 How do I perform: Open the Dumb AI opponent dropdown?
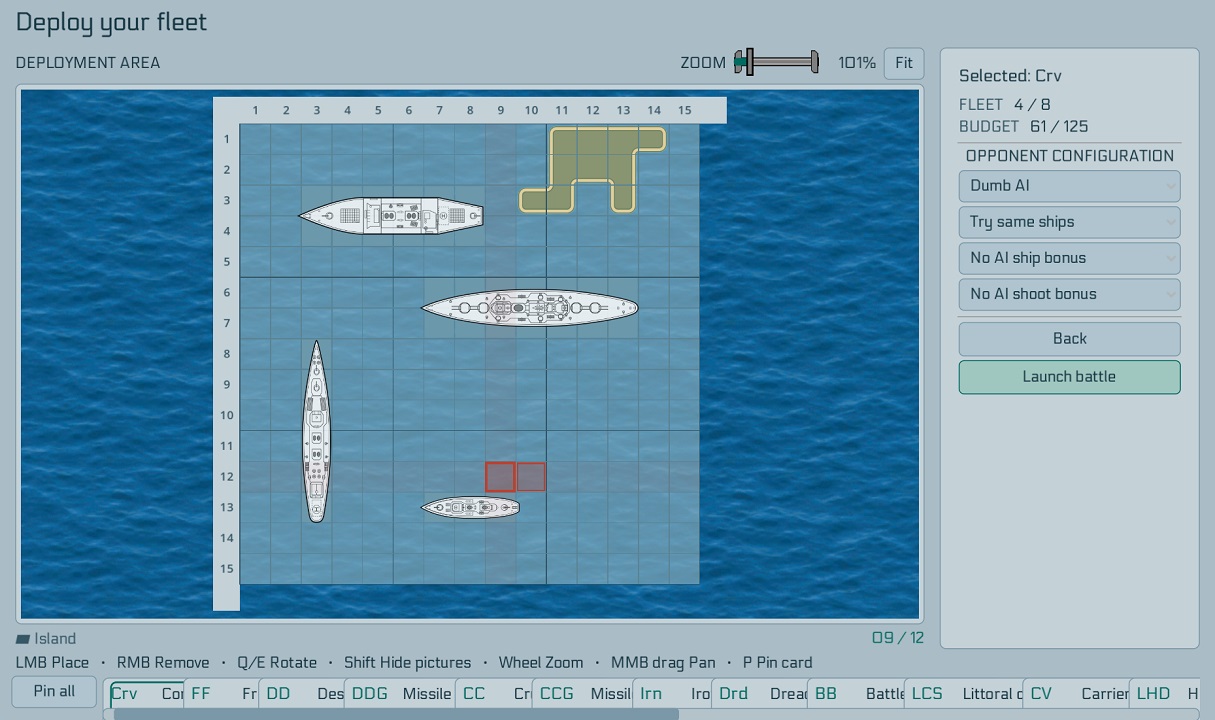coord(1069,186)
